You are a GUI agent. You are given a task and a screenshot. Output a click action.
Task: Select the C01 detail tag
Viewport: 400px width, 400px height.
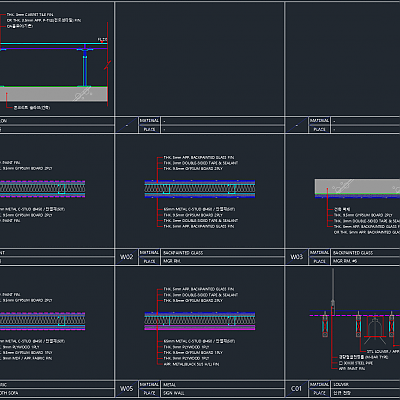pos(296,389)
